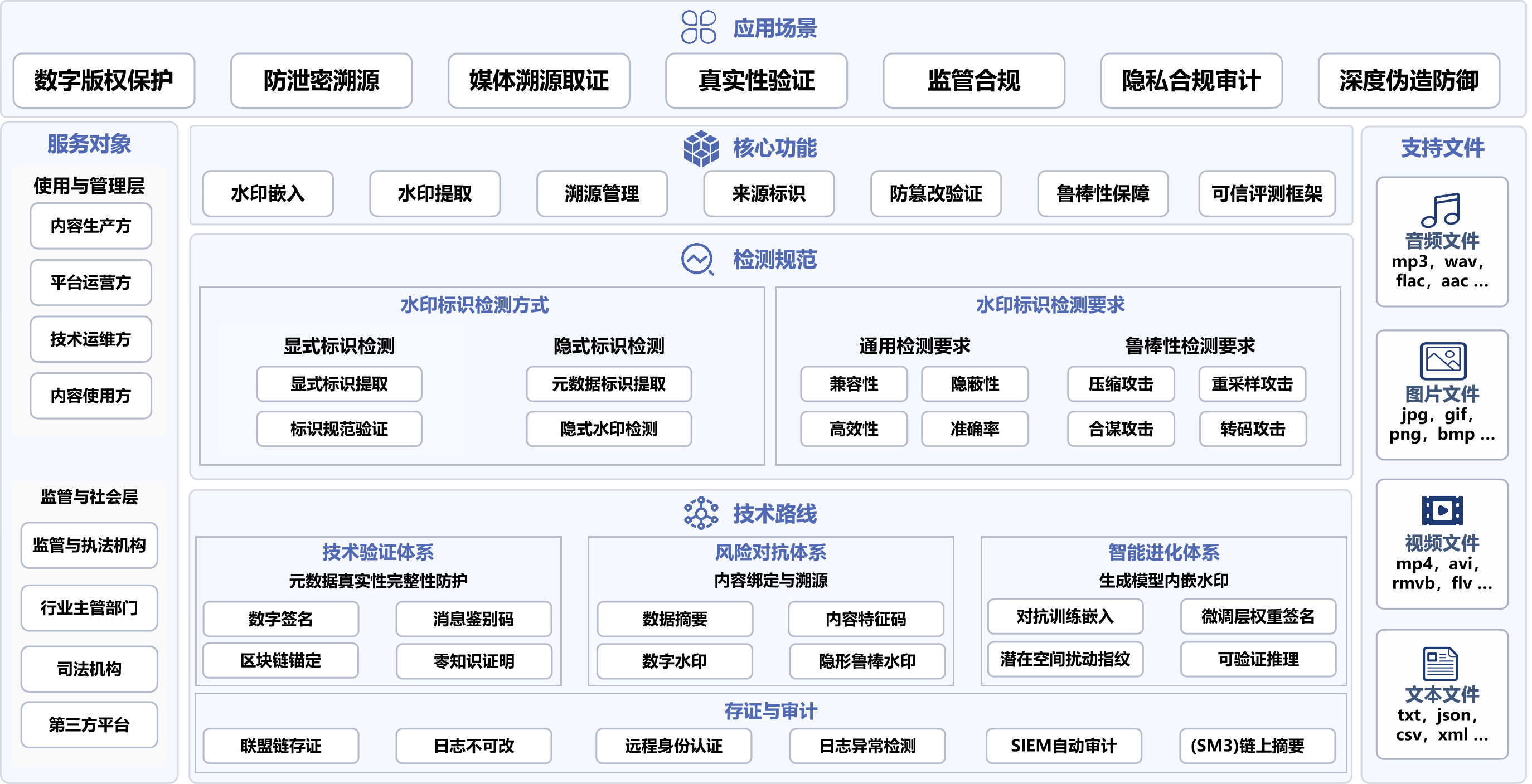Select 内容生产方 in 服务对象 panel
The width and height of the screenshot is (1532, 784).
90,226
